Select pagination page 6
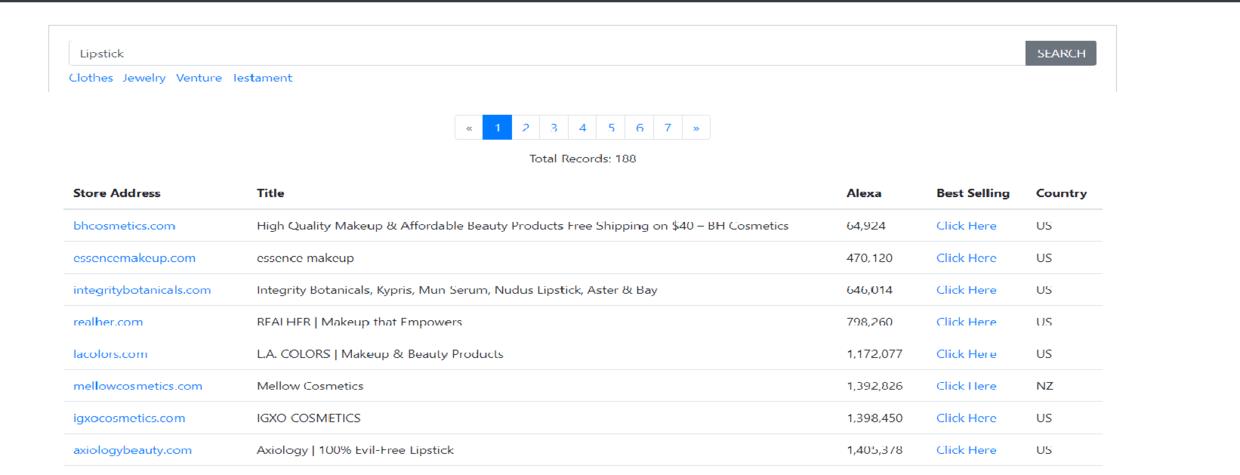This screenshot has height=475, width=1240. click(x=639, y=128)
